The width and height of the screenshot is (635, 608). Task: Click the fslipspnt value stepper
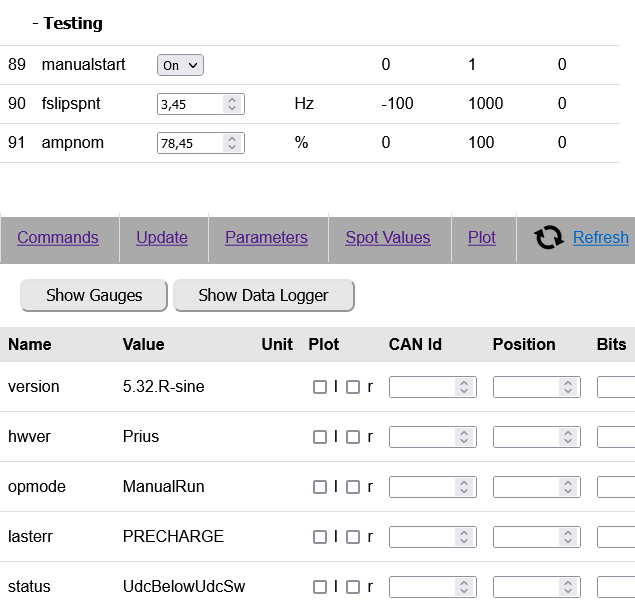232,104
